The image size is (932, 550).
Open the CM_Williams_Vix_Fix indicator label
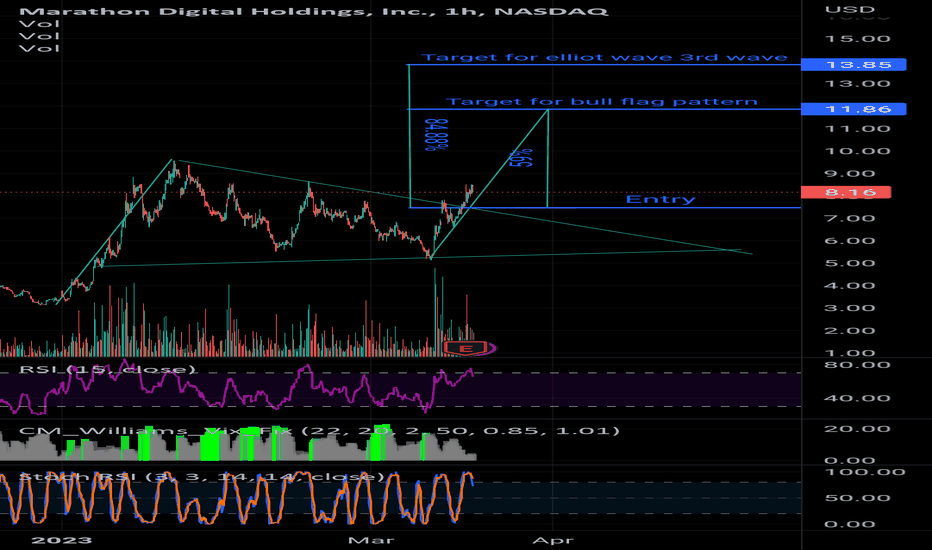coord(319,430)
